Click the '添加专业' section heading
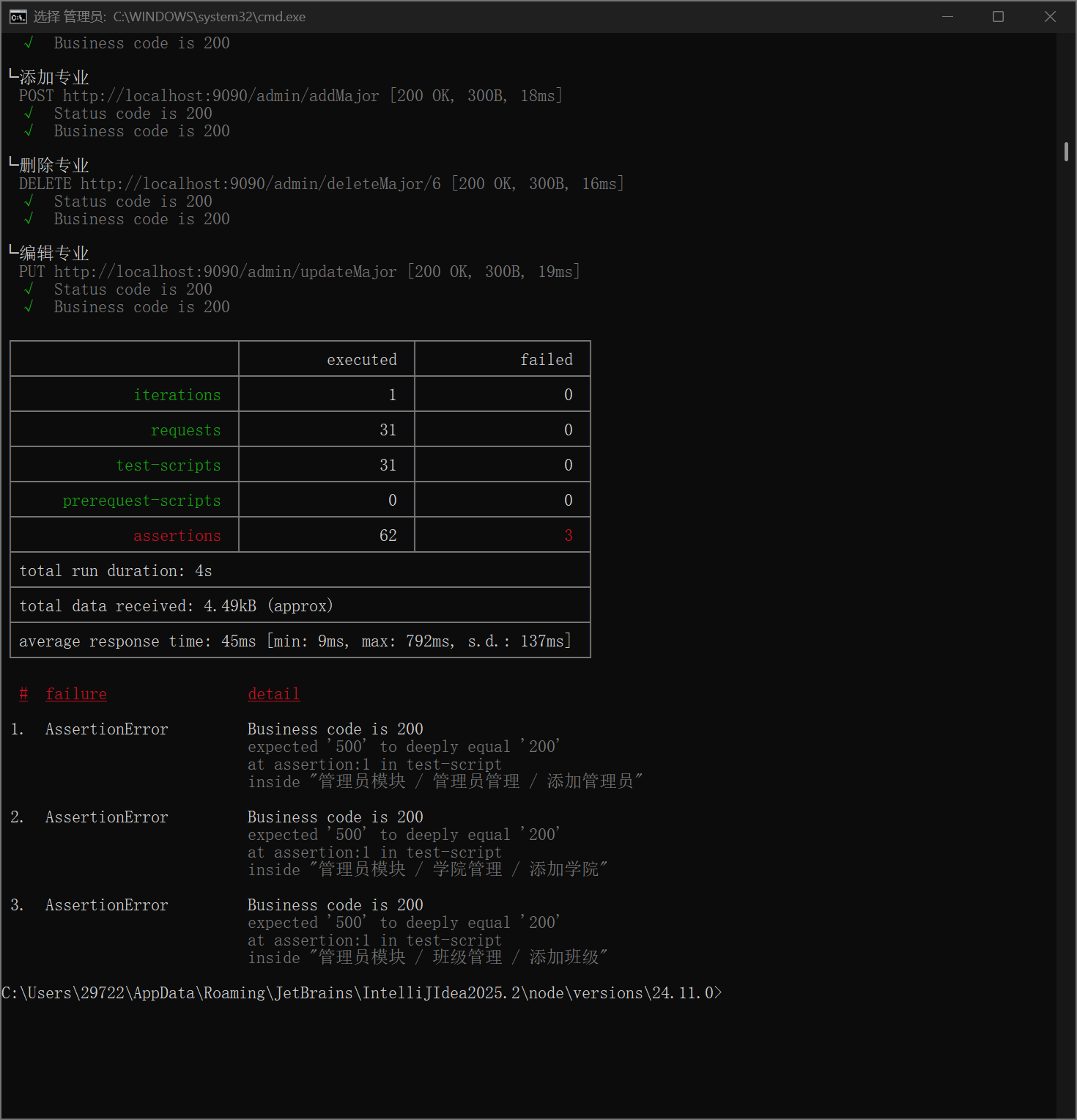The height and width of the screenshot is (1120, 1077). tap(53, 78)
